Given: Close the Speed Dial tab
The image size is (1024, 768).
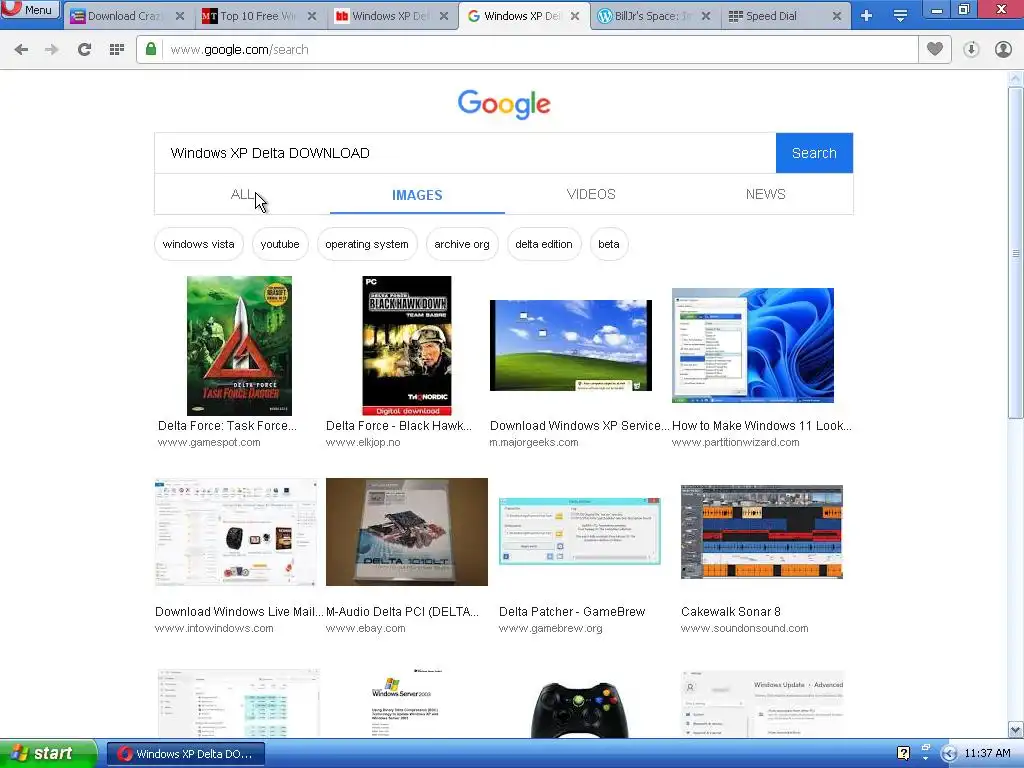Looking at the screenshot, I should click(837, 16).
